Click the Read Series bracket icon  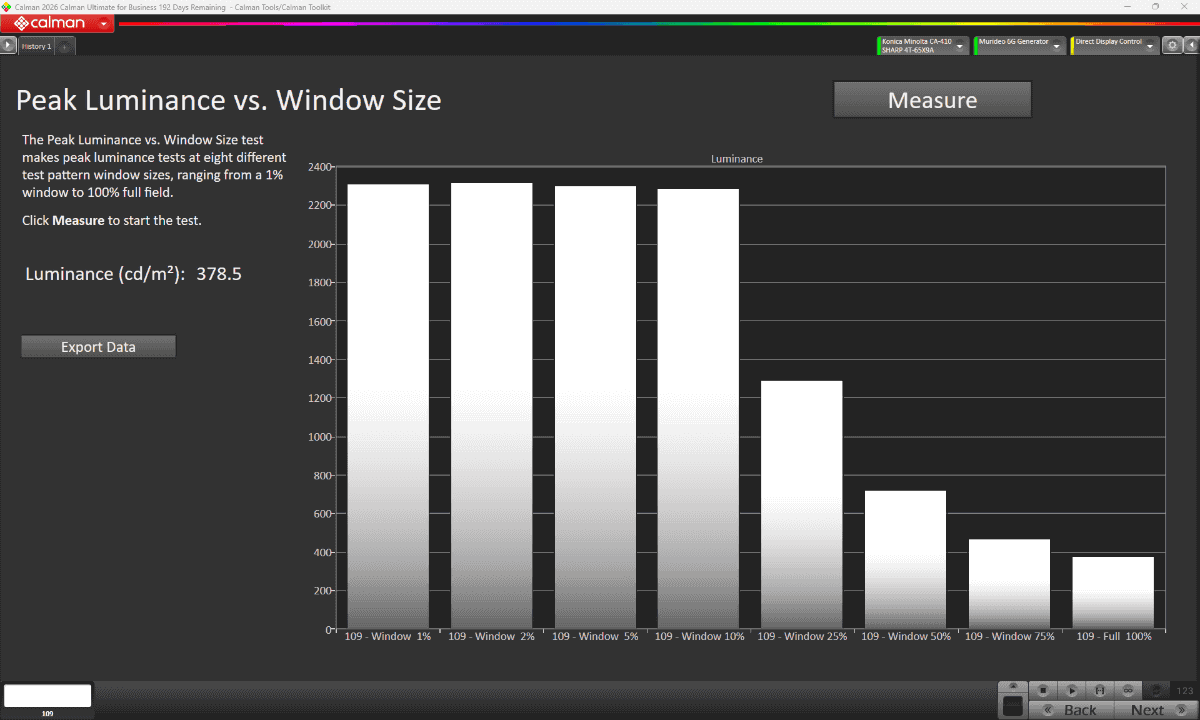coord(1100,690)
